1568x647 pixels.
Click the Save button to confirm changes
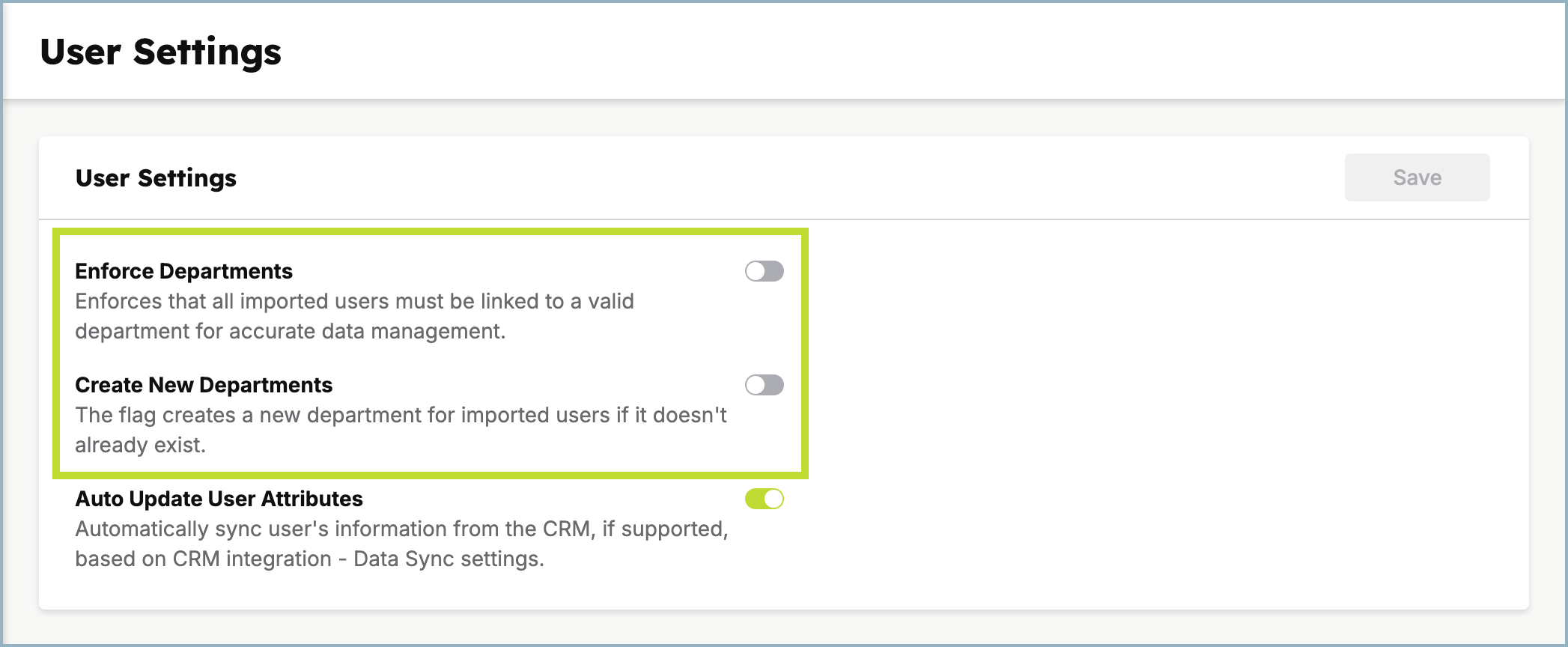point(1416,177)
